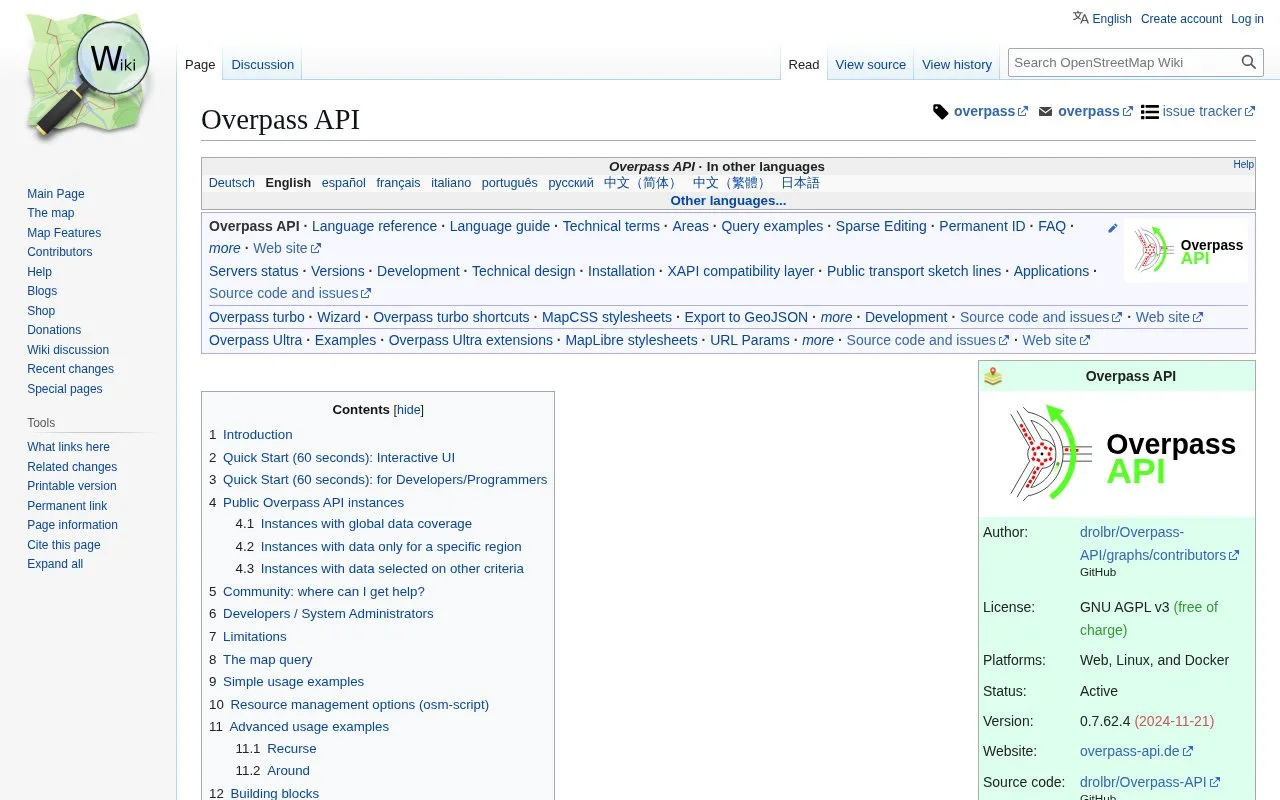
Task: Click the Help link in languages box
Action: [1243, 165]
